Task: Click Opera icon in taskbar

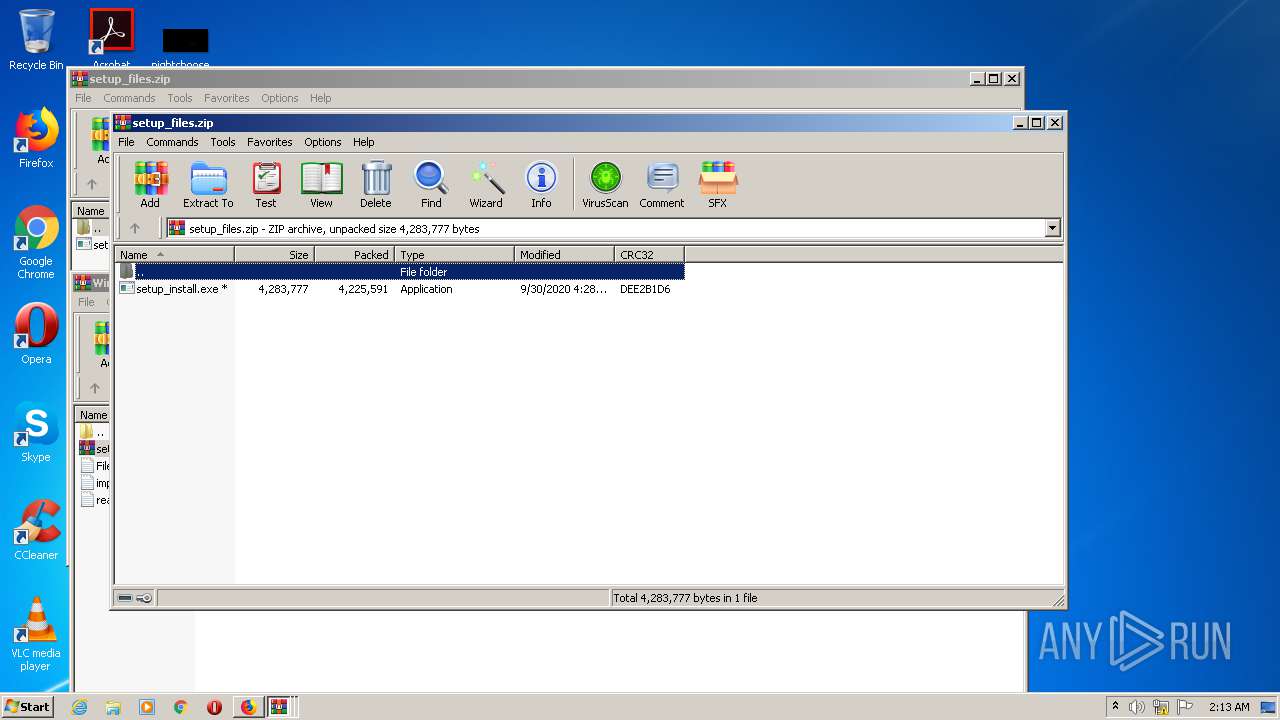Action: click(x=214, y=707)
